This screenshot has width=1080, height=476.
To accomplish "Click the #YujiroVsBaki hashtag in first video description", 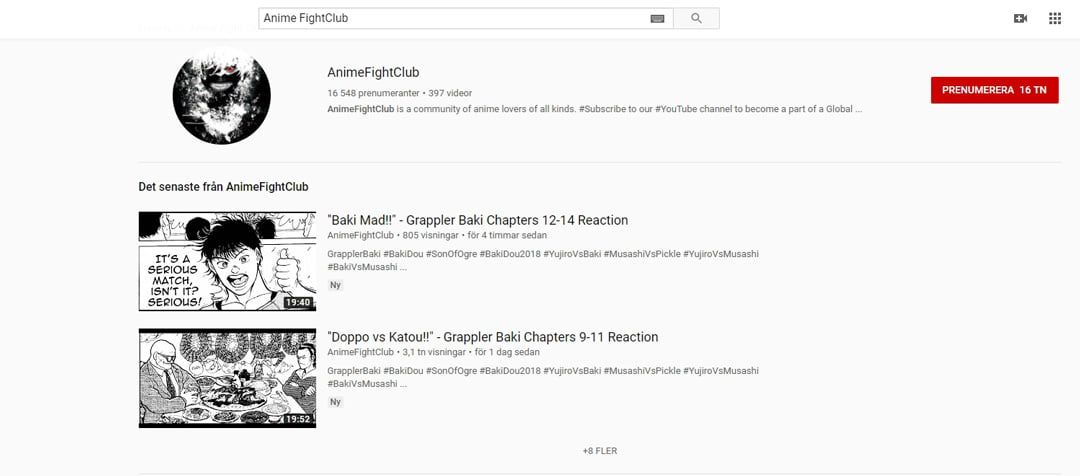I will (572, 254).
